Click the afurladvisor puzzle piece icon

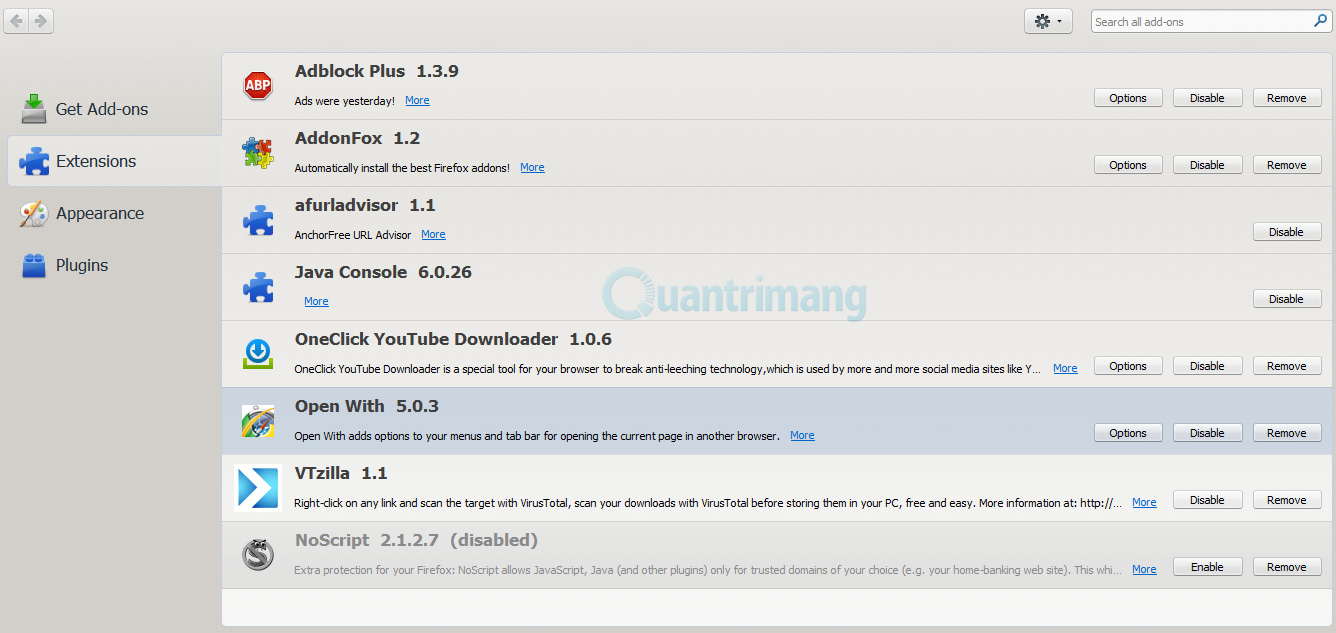[258, 220]
